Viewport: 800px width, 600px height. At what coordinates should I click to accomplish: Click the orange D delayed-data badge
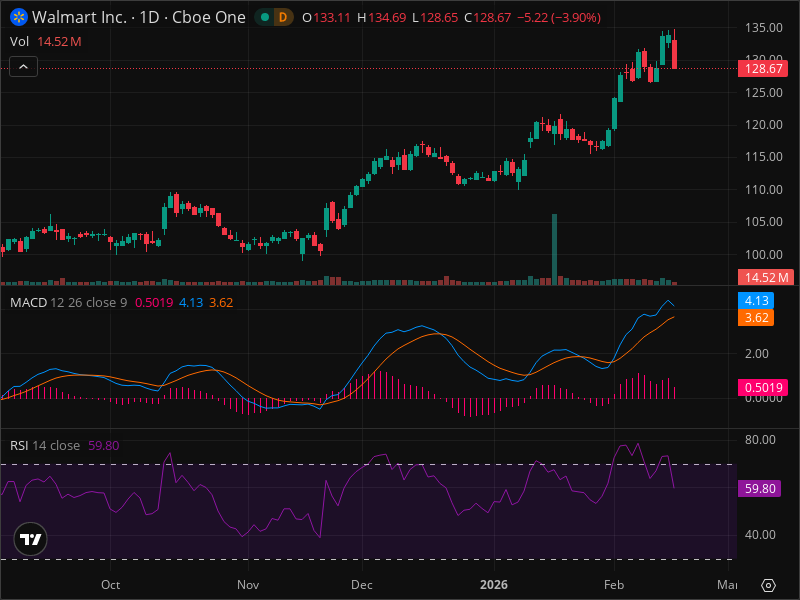click(x=283, y=17)
